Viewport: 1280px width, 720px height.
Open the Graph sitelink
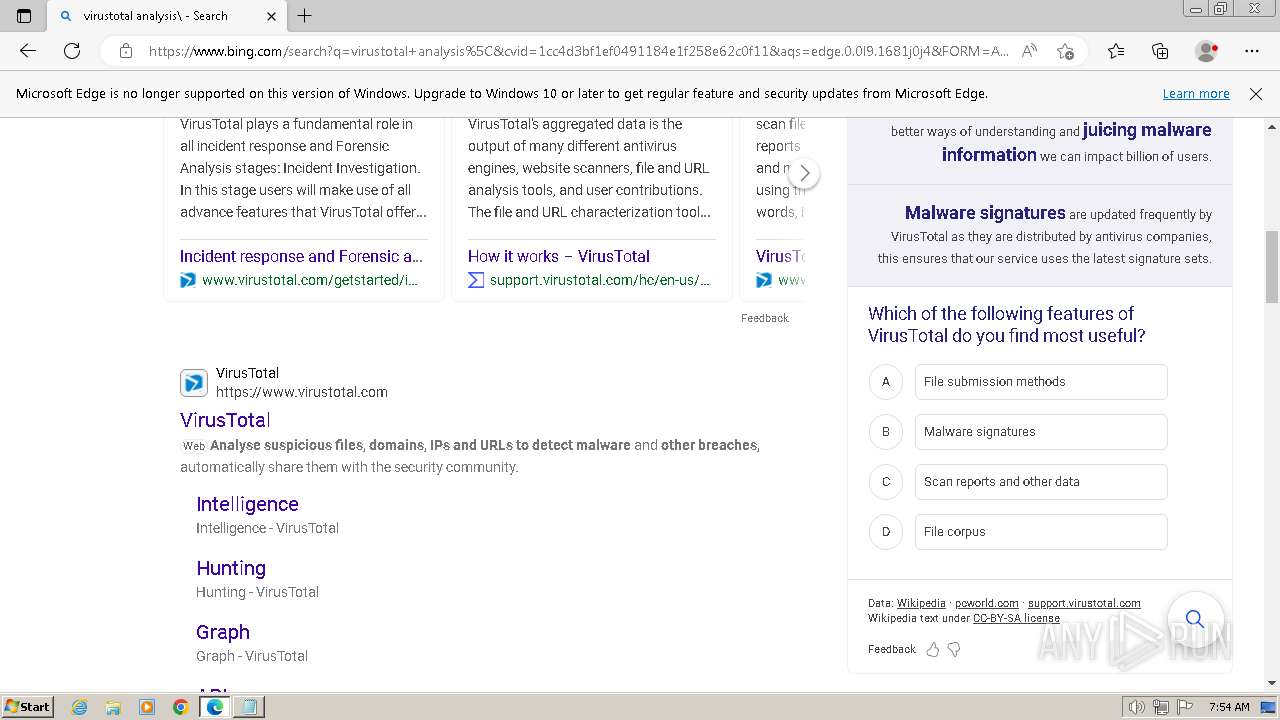[223, 632]
